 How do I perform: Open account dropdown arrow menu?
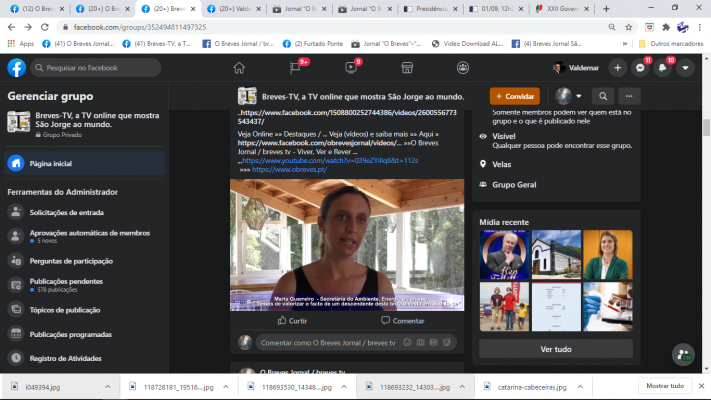(x=685, y=68)
